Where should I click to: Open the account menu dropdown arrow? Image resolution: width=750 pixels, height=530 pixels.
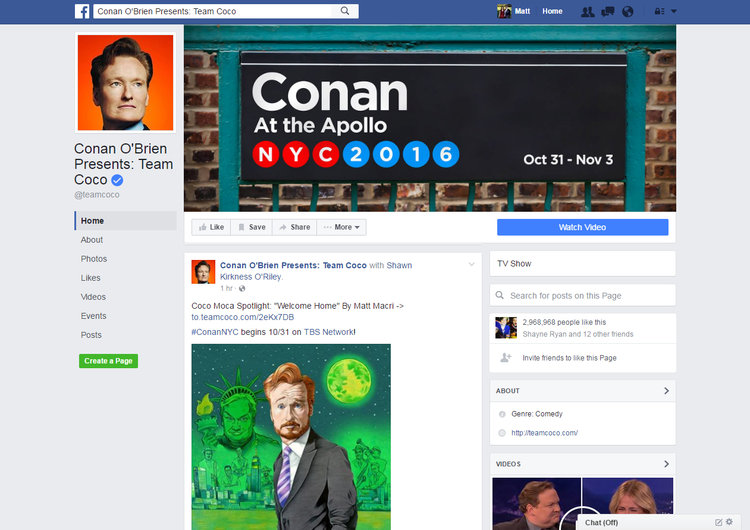[673, 11]
